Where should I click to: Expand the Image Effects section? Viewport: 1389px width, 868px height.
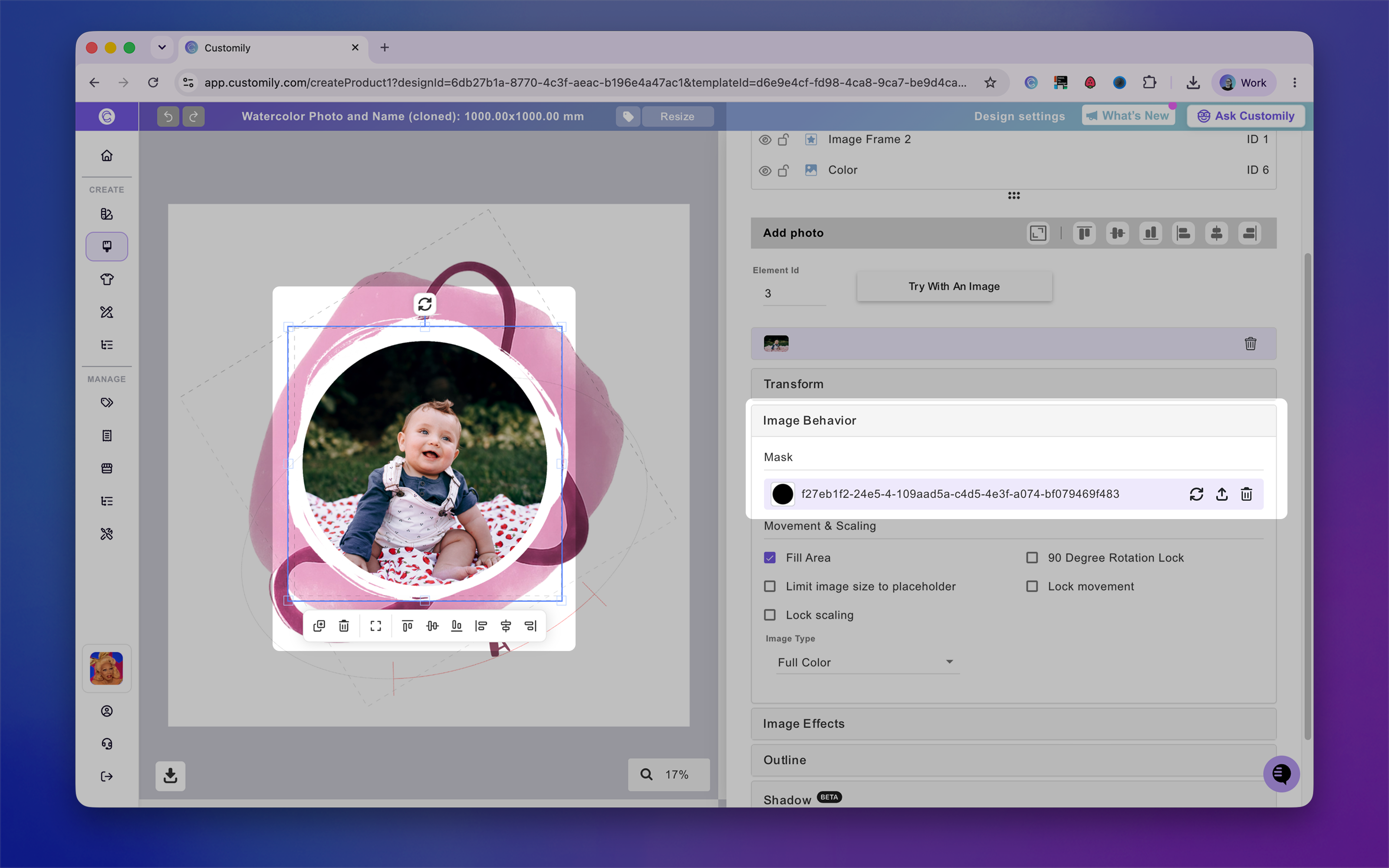coord(1013,723)
